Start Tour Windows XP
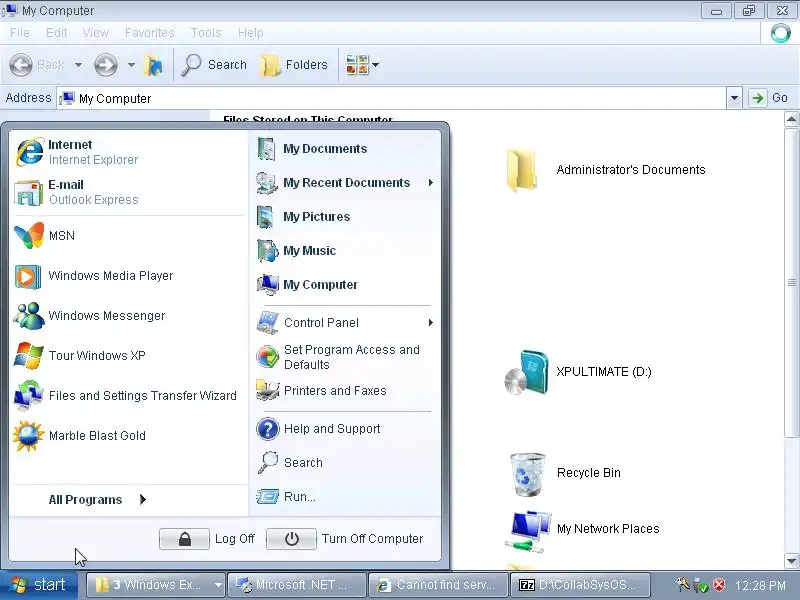Image resolution: width=800 pixels, height=600 pixels. 128,356
